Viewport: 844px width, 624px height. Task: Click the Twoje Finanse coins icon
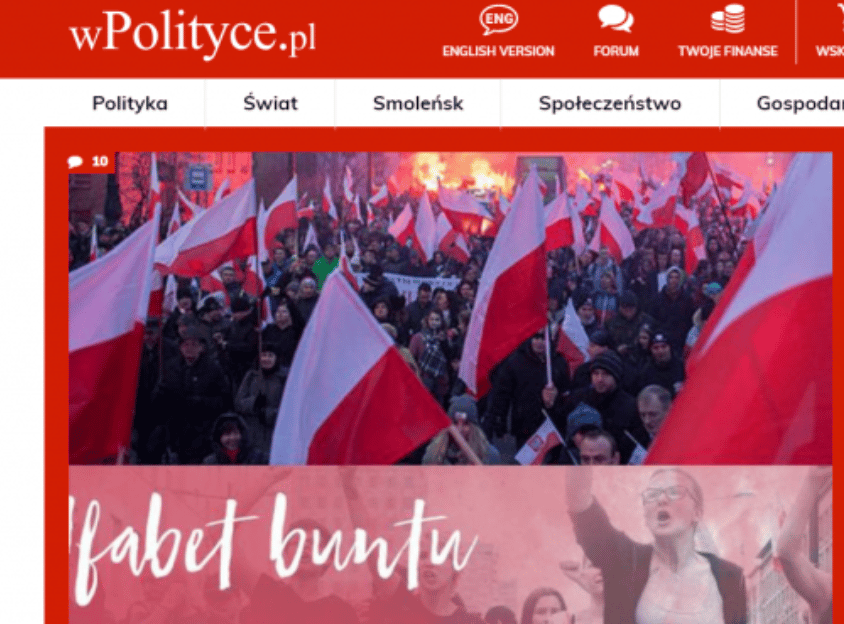[x=728, y=19]
